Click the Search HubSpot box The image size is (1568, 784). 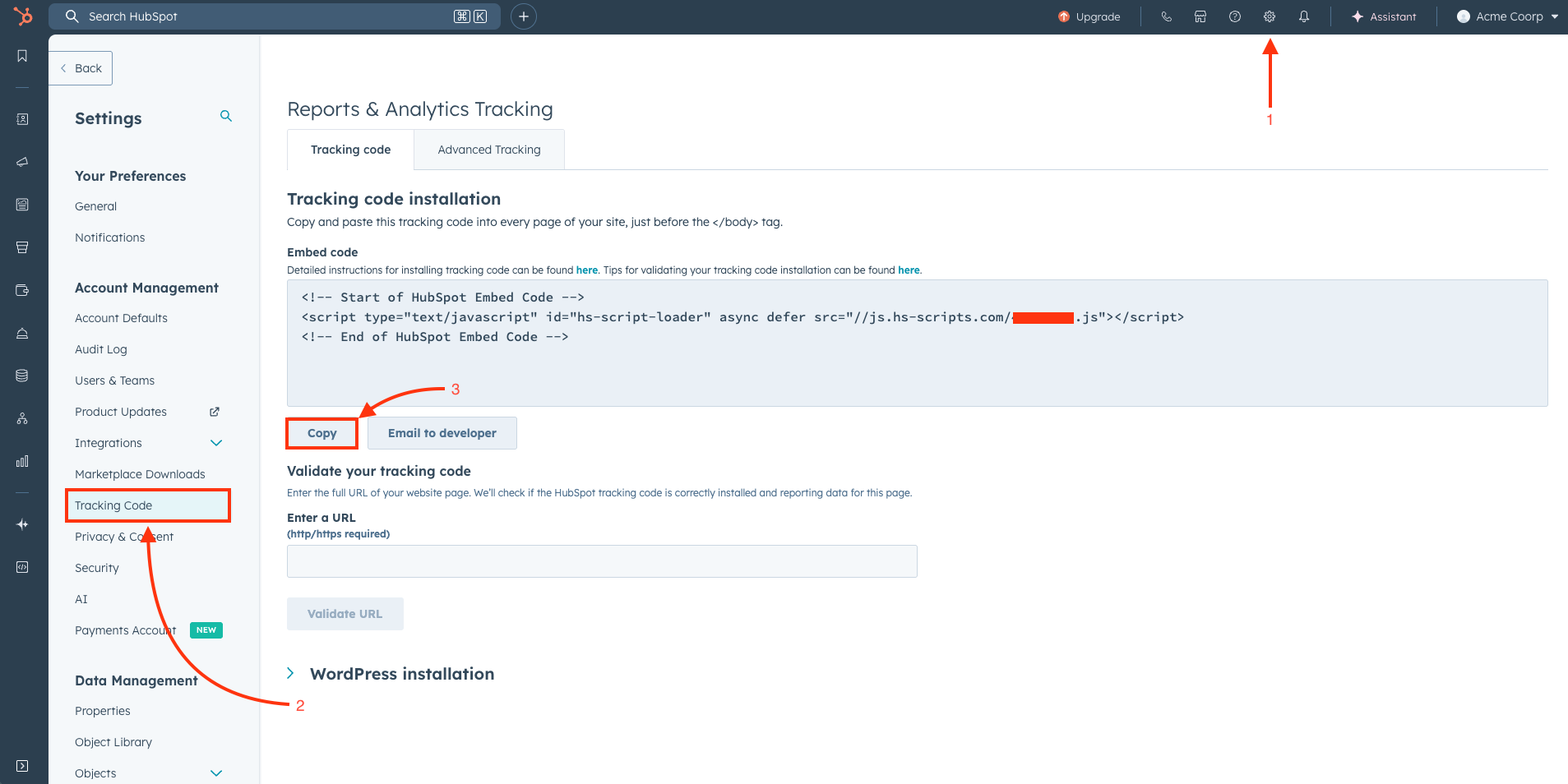tap(275, 16)
